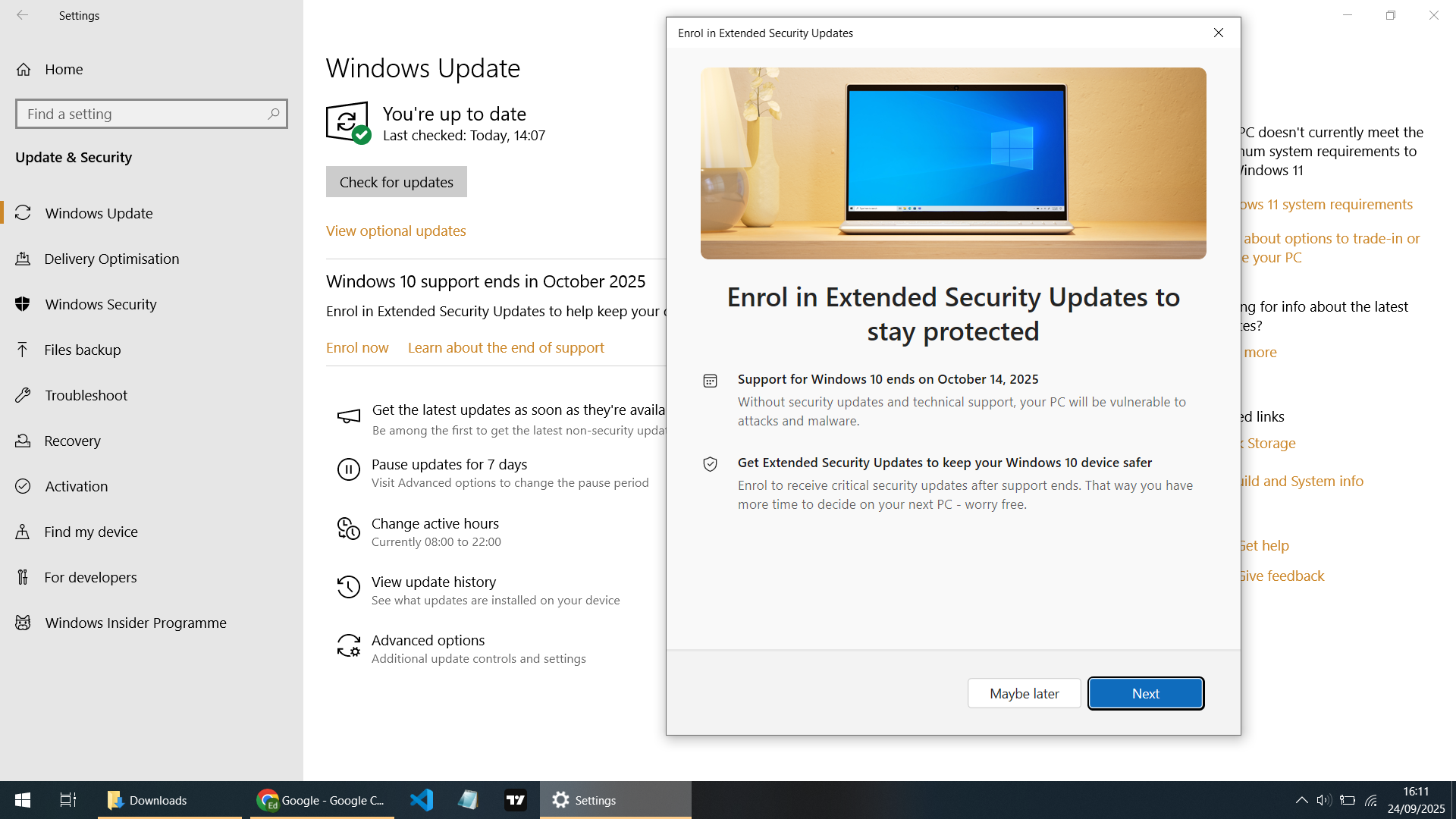Click the View update history clock icon
The height and width of the screenshot is (819, 1456).
[348, 587]
